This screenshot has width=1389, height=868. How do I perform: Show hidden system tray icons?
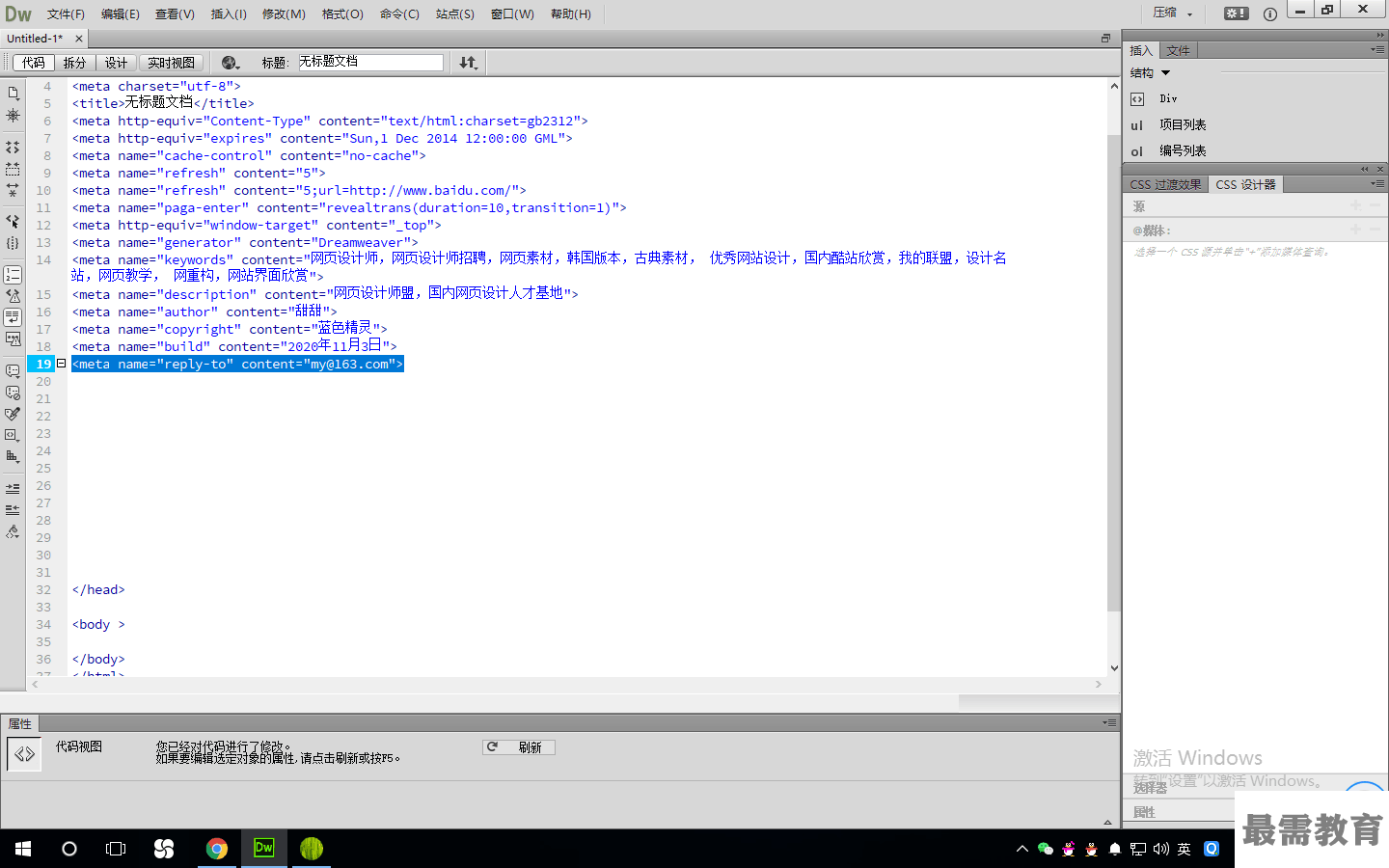(x=1022, y=849)
